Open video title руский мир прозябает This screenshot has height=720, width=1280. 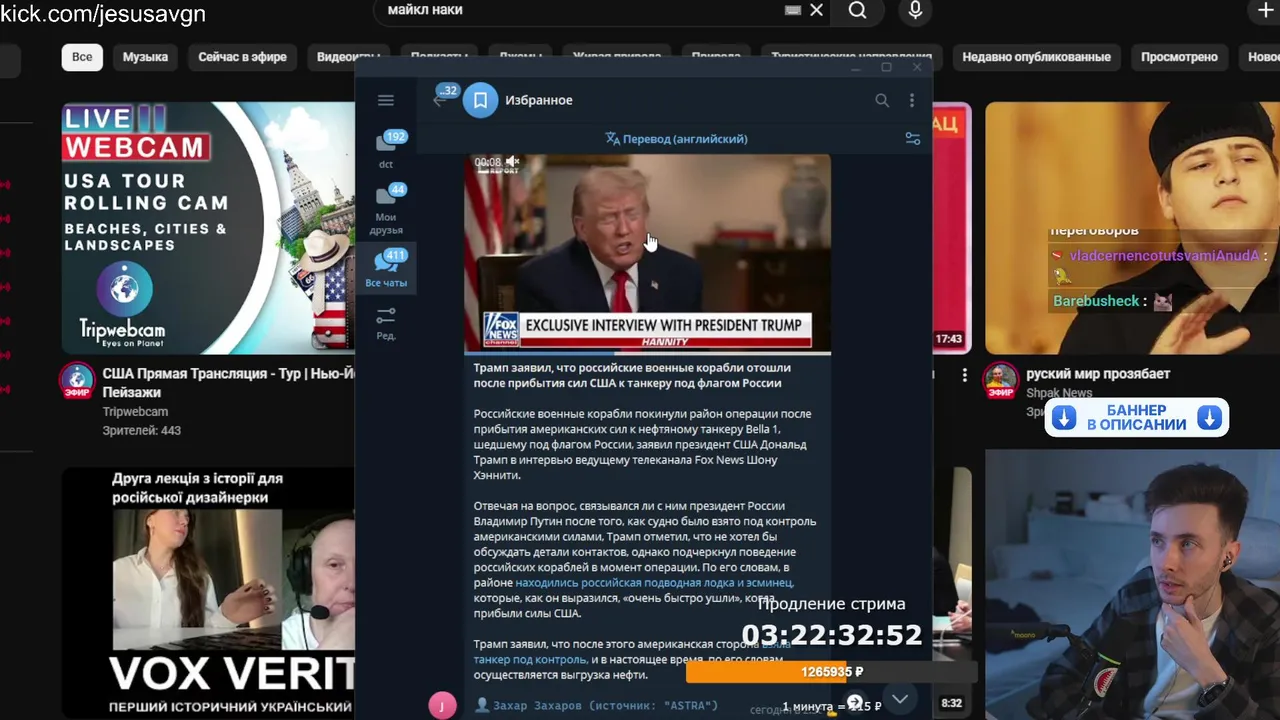[x=1098, y=374]
